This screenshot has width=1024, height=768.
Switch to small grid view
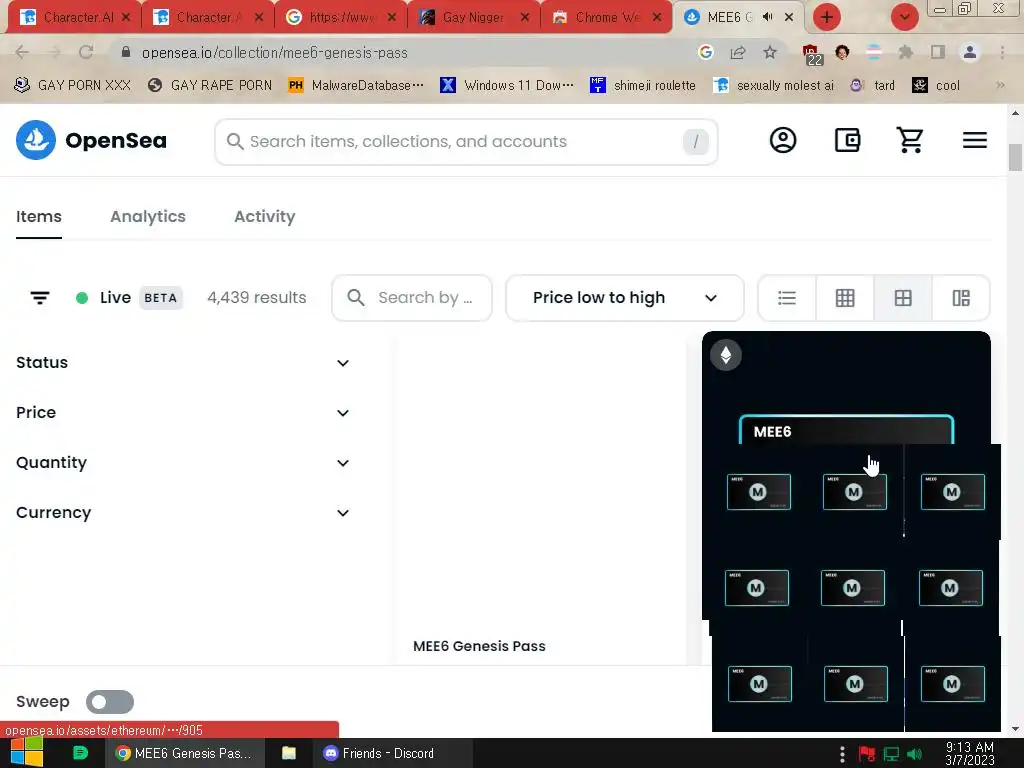[845, 298]
